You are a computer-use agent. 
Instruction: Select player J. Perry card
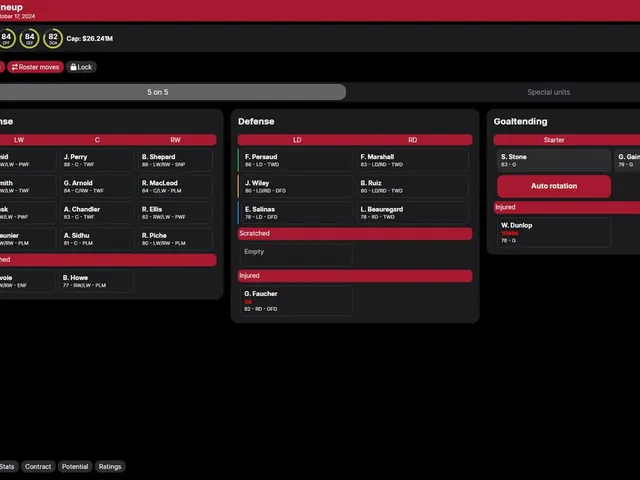pos(97,160)
